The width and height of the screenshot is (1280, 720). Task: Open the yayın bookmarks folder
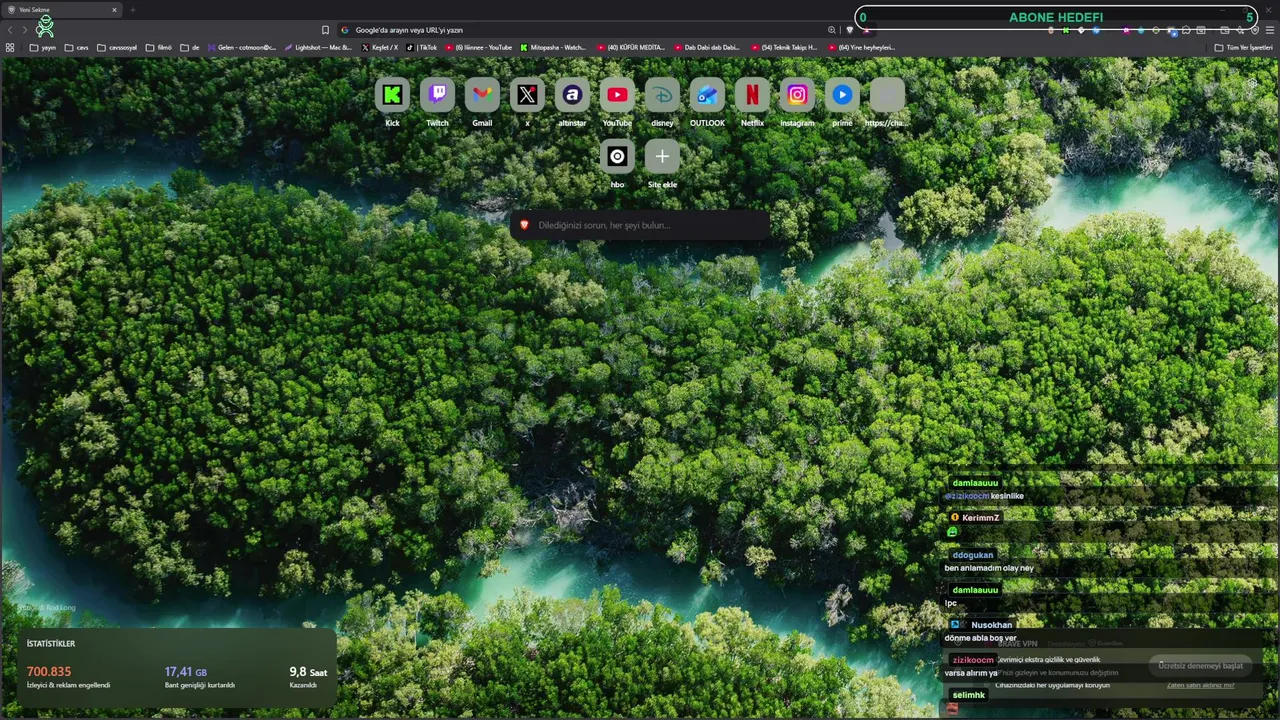tap(43, 47)
